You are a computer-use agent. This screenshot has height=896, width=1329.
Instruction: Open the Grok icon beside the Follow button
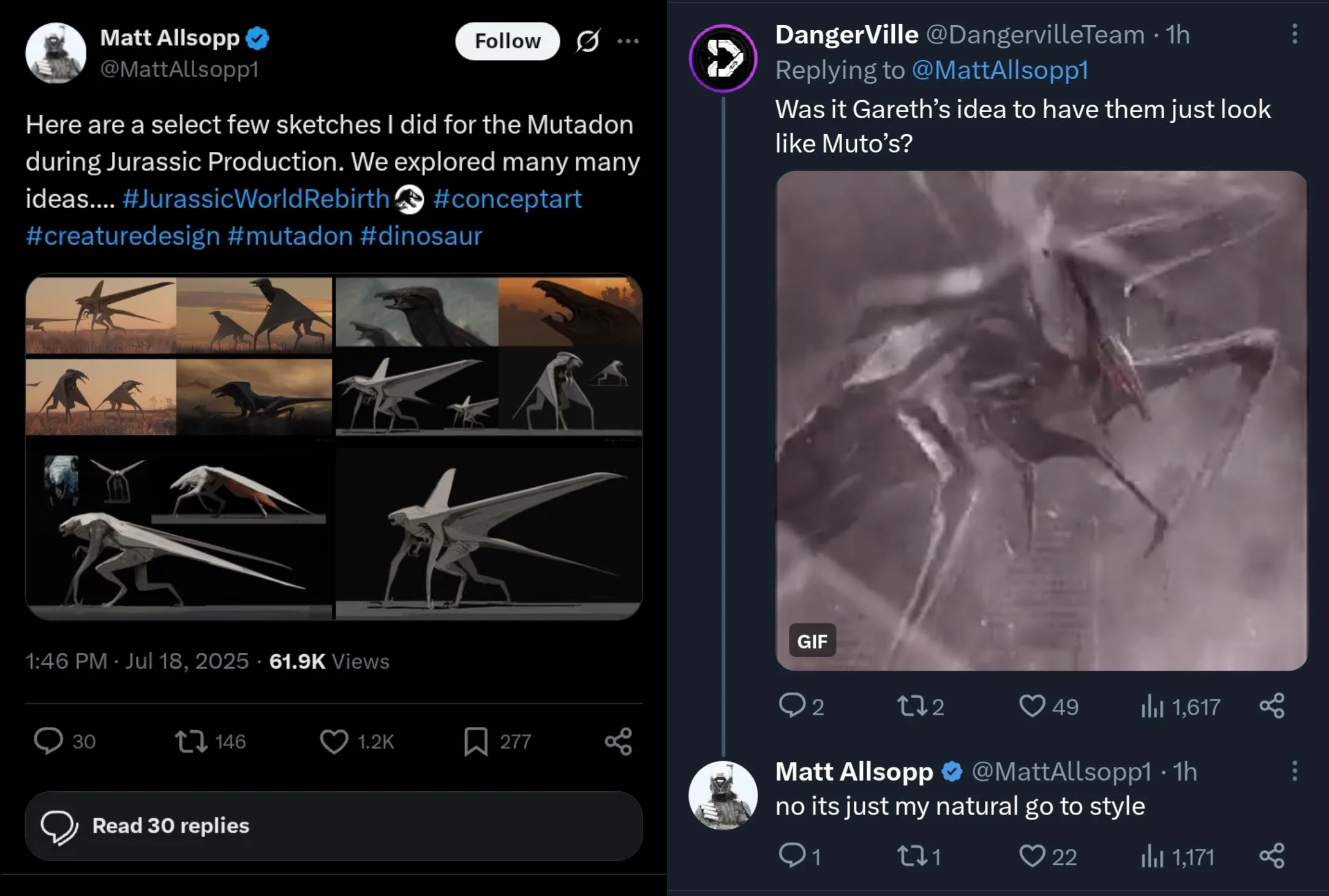point(587,41)
